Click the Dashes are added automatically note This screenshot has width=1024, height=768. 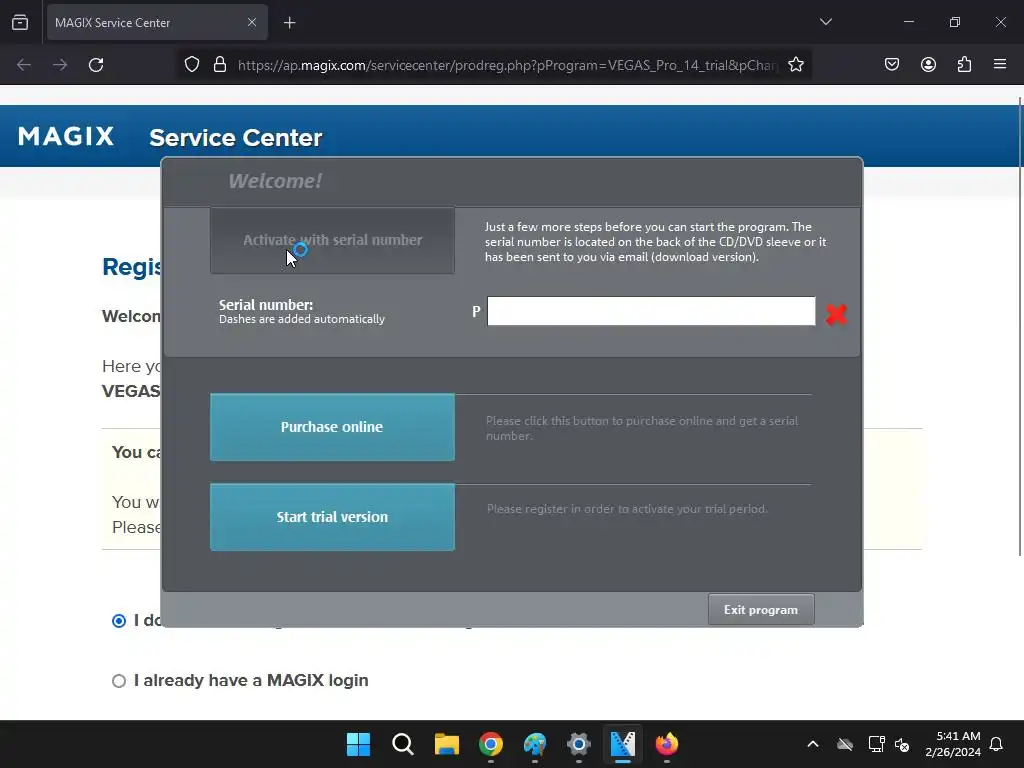pyautogui.click(x=302, y=319)
